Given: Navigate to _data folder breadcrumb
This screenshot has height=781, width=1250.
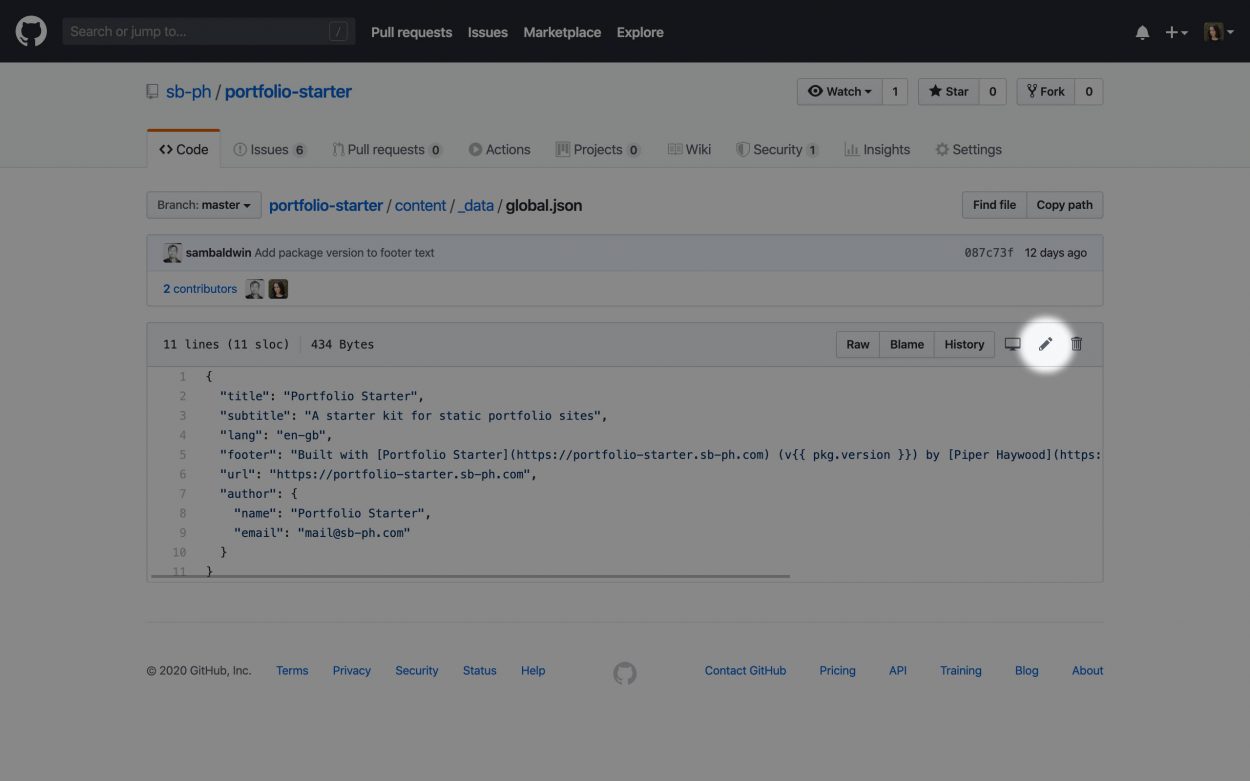Looking at the screenshot, I should [x=476, y=205].
